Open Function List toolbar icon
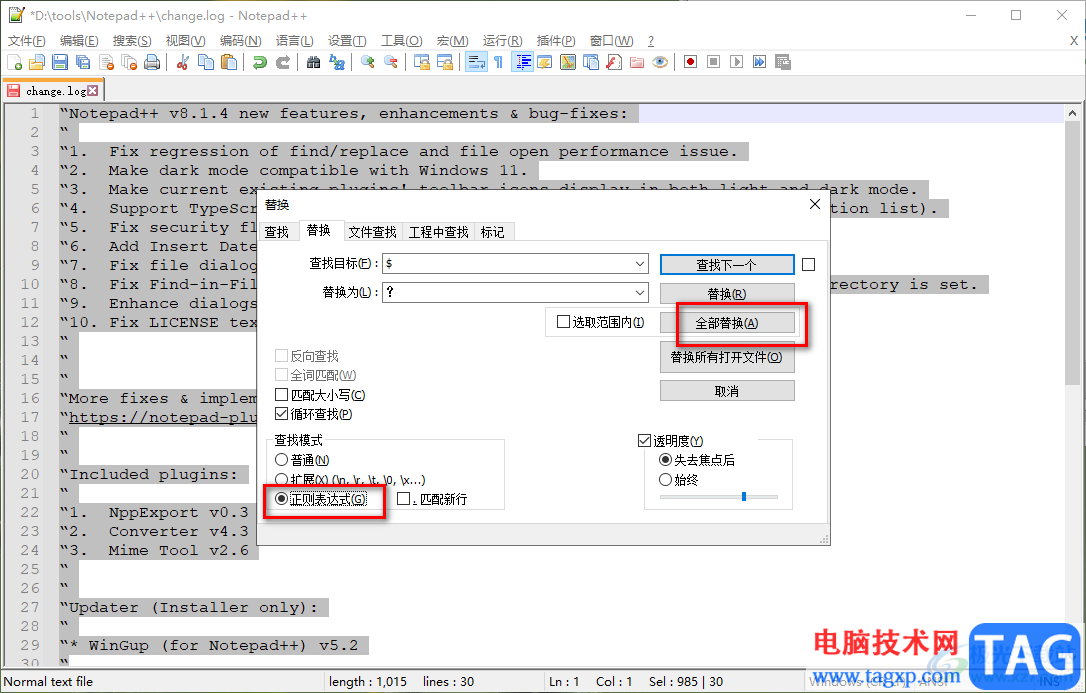 click(614, 62)
